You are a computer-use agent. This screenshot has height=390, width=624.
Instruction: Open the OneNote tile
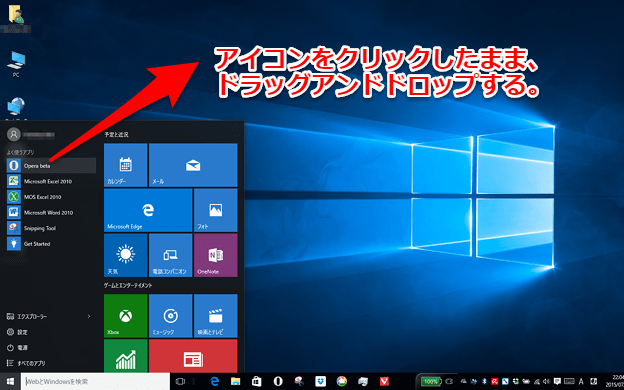click(x=216, y=255)
